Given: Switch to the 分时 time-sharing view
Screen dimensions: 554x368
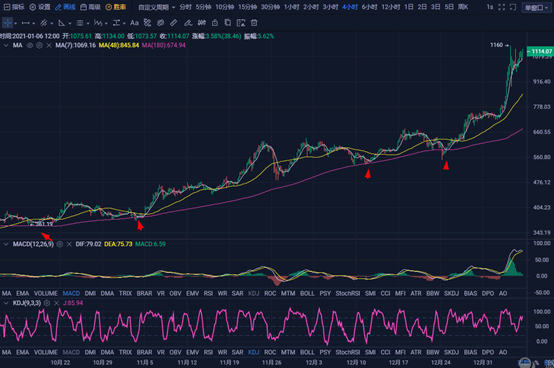Looking at the screenshot, I should point(185,7).
